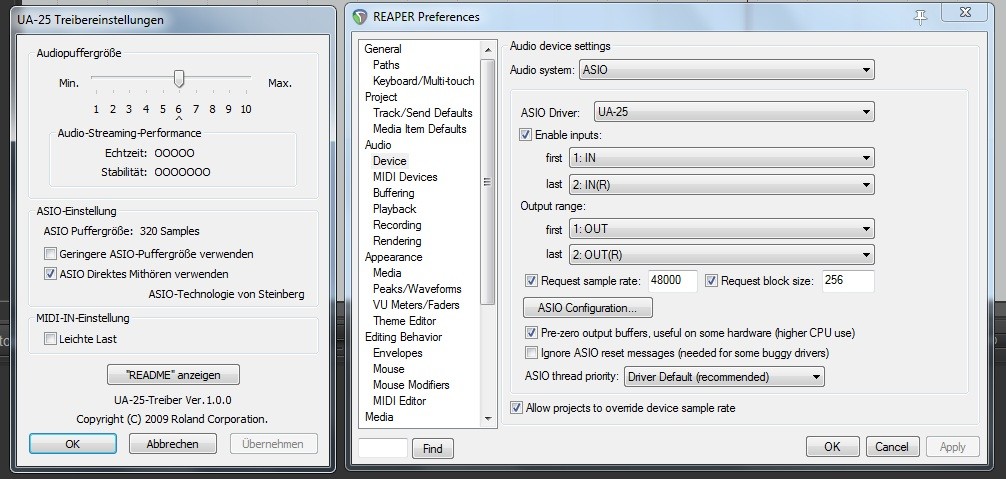The image size is (1006, 479).
Task: Select 'Editing Behavior' category in tree
Action: point(404,337)
